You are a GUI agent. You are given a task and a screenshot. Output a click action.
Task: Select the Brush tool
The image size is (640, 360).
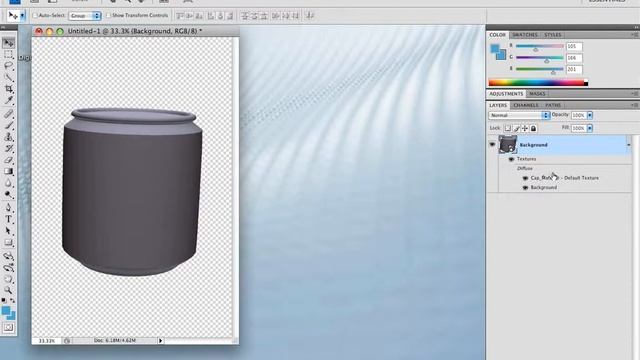(x=8, y=125)
